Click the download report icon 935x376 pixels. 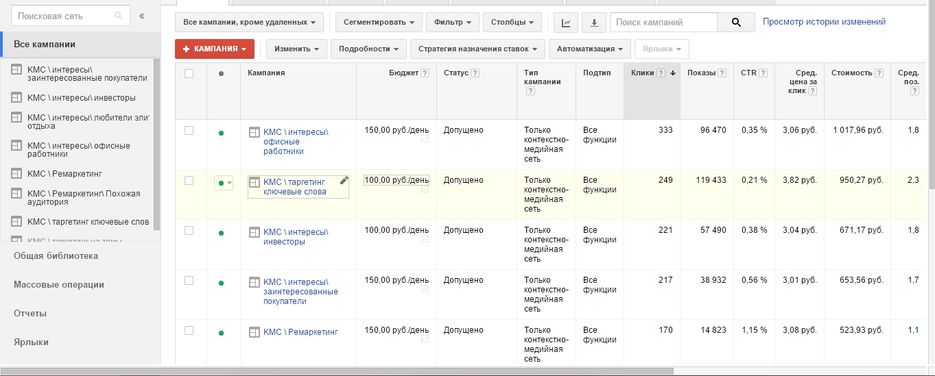click(x=594, y=23)
